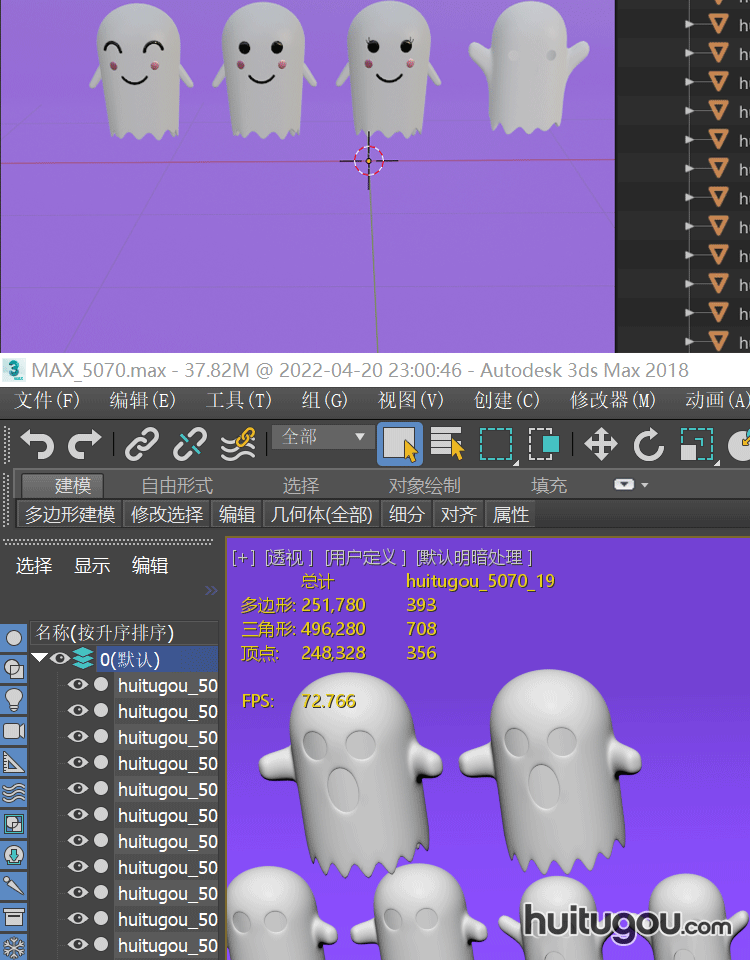
Task: Collapse the 0(默认) layer tree
Action: [40, 659]
